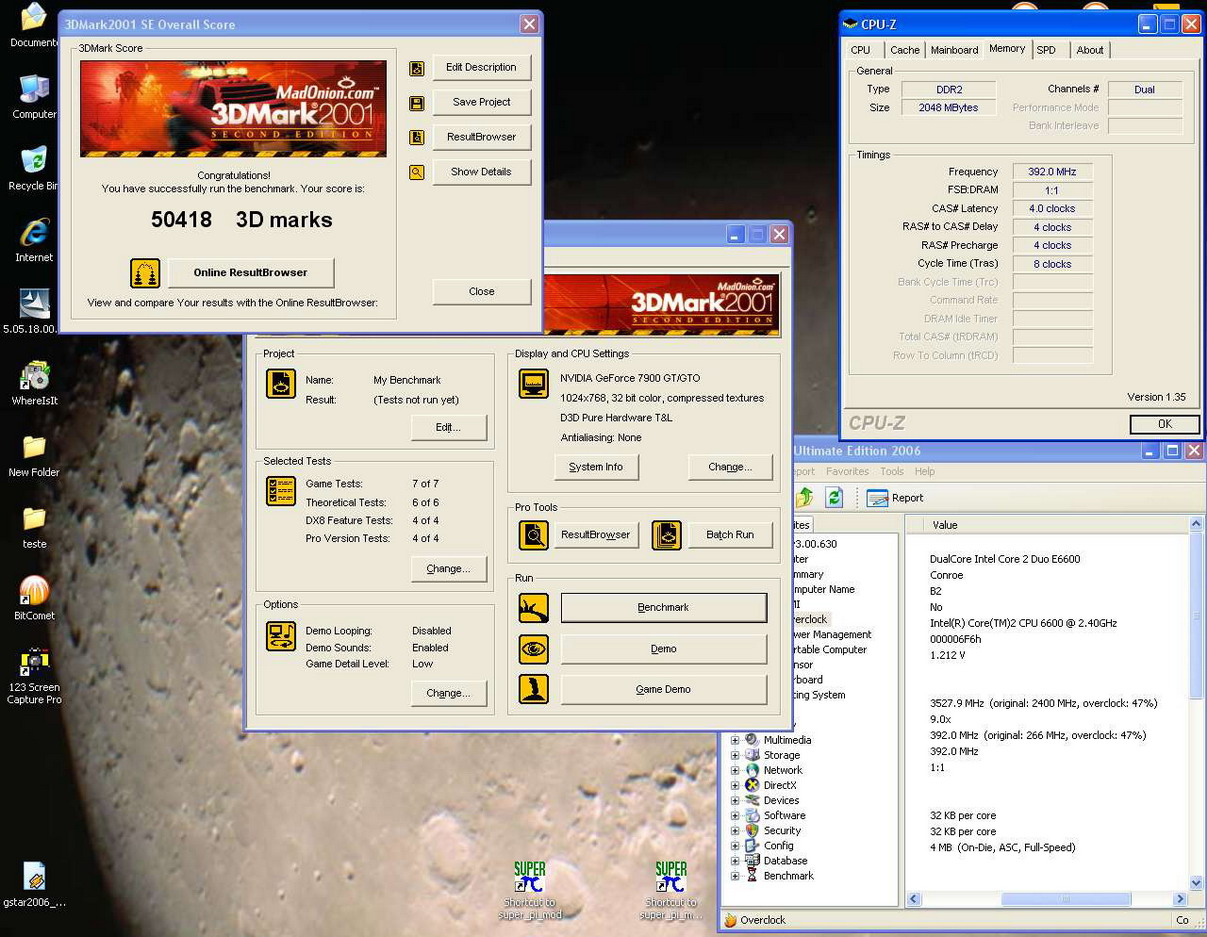This screenshot has width=1207, height=937.
Task: Open the Internet Explorer desktop icon
Action: coord(34,240)
